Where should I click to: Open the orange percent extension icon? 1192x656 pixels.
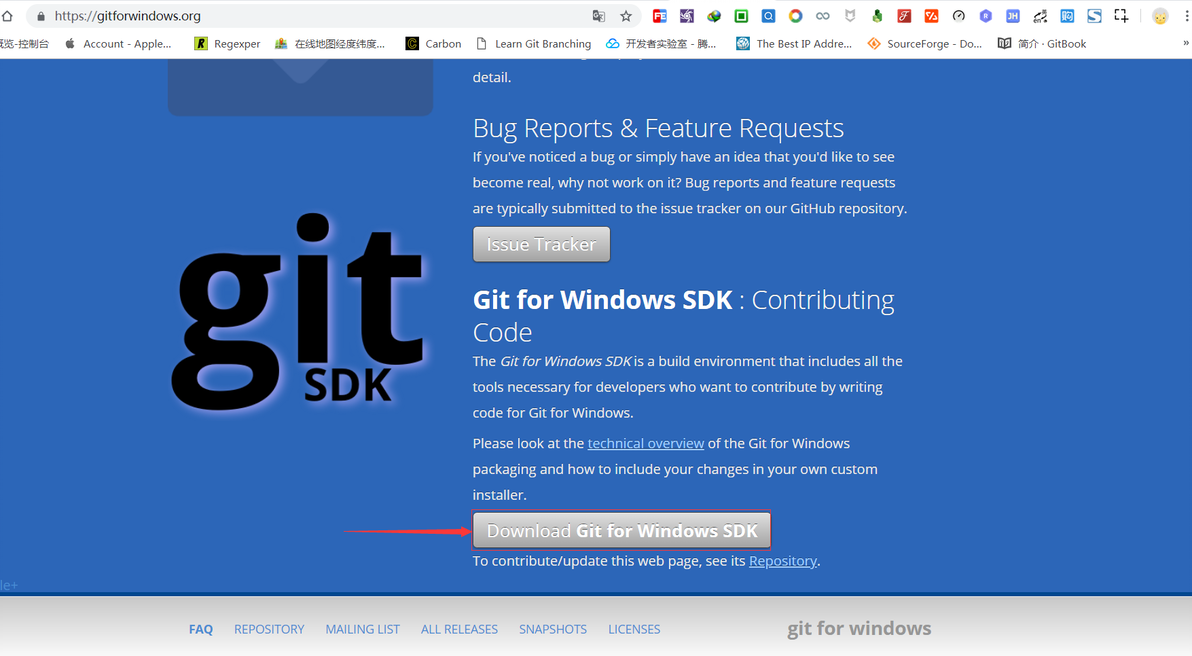pos(931,16)
